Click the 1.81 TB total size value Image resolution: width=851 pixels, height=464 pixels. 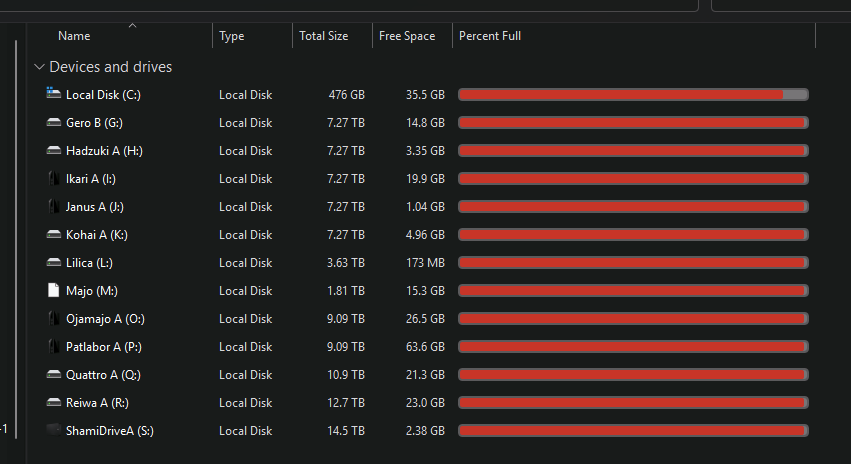point(346,291)
